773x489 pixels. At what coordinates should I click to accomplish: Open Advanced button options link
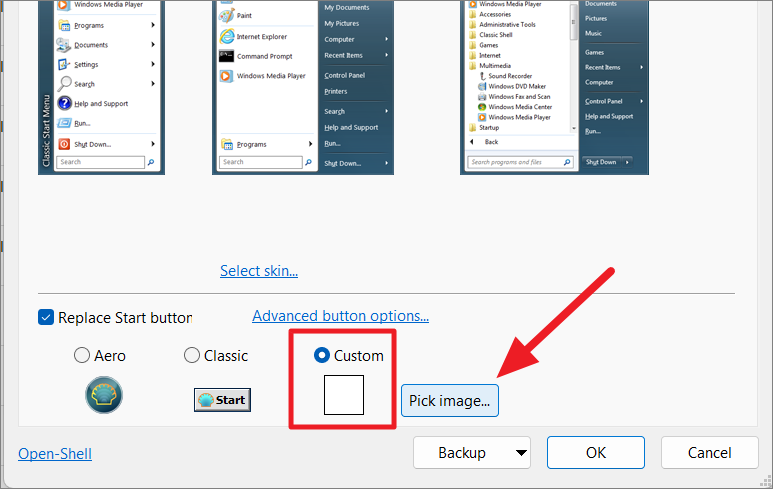pos(340,316)
